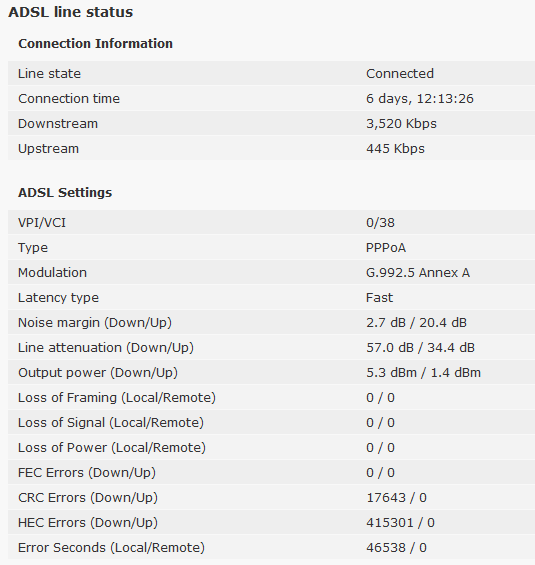Click the G.992.5 Annex A modulation value
Screen dimensions: 535x565
pyautogui.click(x=418, y=273)
